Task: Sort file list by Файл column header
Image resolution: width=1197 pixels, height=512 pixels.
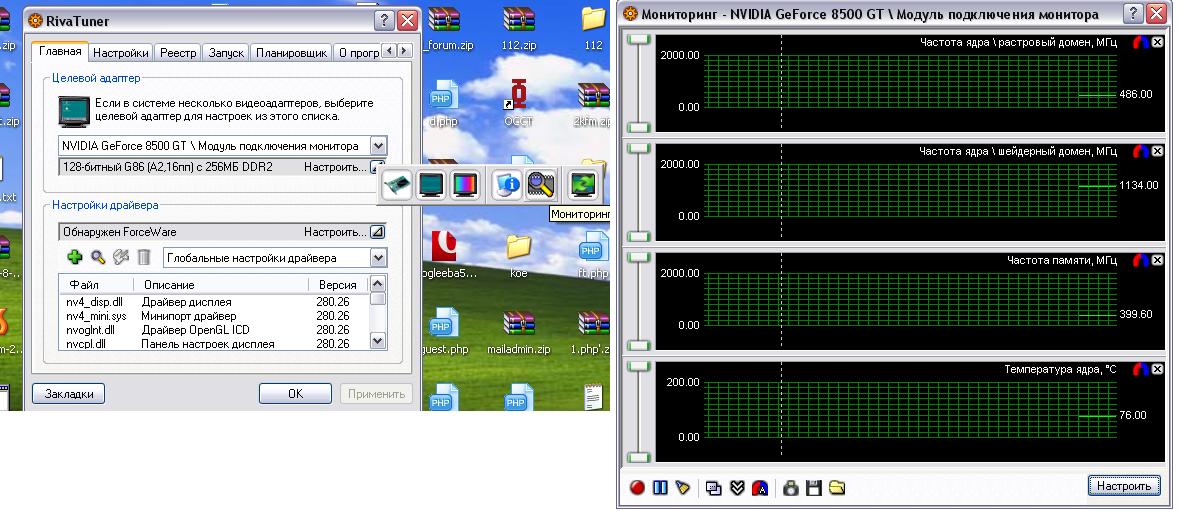Action: [x=96, y=285]
